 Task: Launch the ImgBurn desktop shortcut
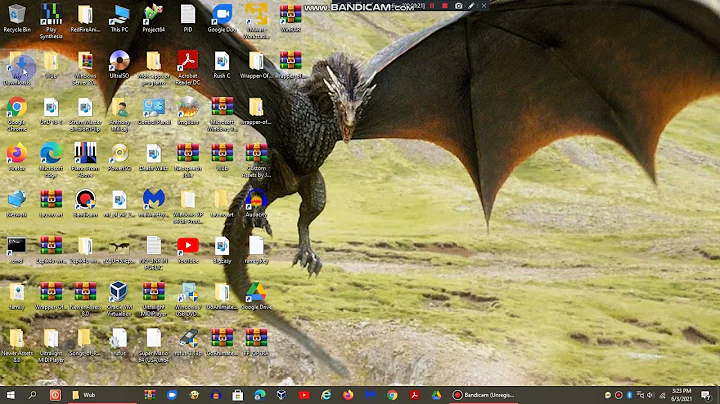[188, 111]
